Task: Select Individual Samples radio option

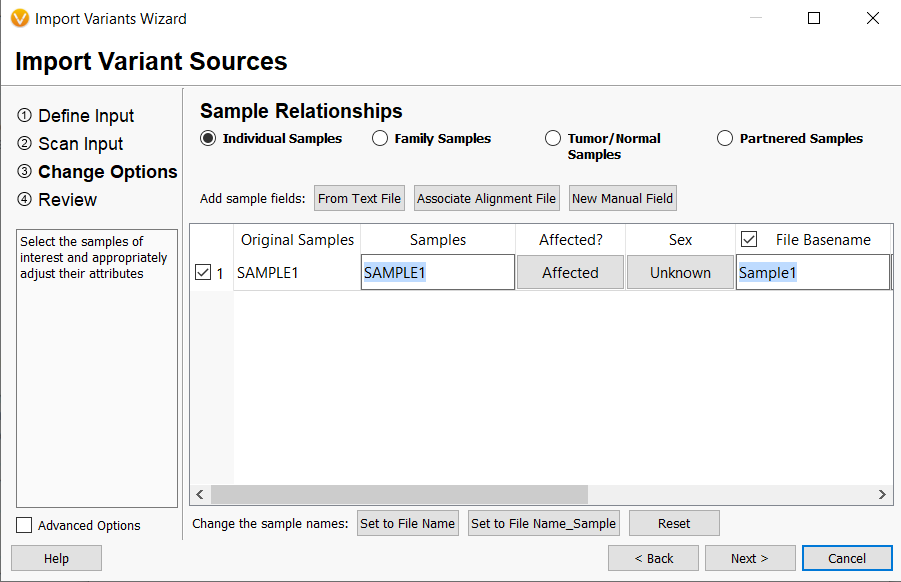Action: pyautogui.click(x=208, y=138)
